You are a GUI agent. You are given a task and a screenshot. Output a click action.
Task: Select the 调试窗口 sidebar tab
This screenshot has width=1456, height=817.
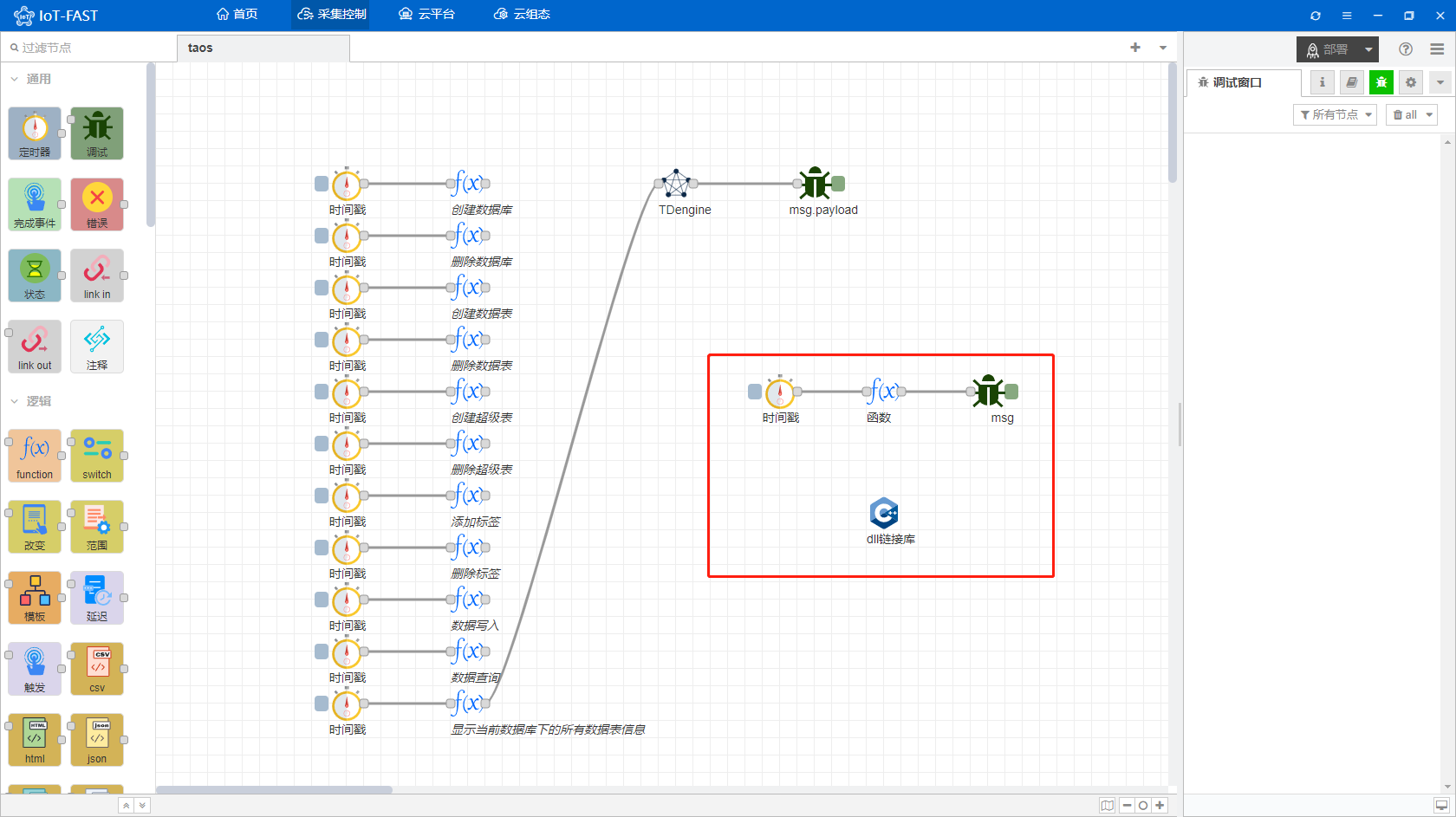(x=1243, y=82)
